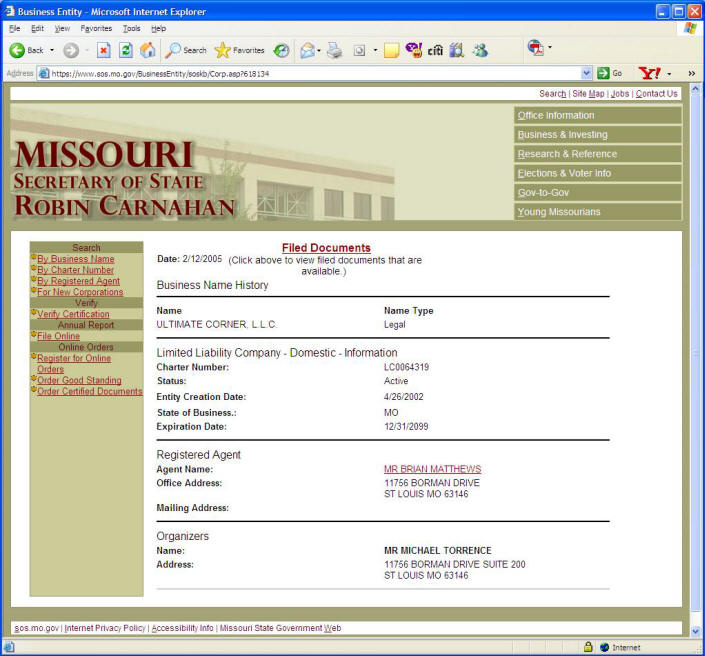The width and height of the screenshot is (705, 656).
Task: Click the scrollbar down arrow
Action: [x=695, y=630]
